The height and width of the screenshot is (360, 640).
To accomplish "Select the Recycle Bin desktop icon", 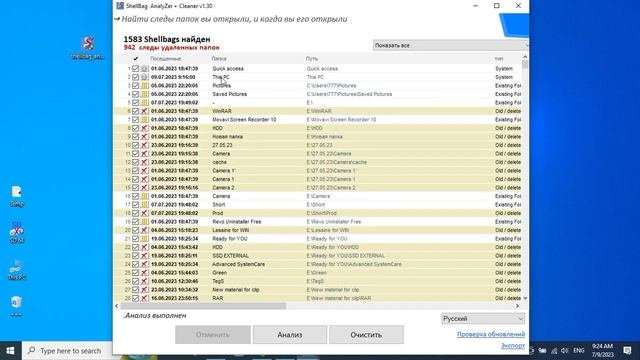I will pos(17,306).
